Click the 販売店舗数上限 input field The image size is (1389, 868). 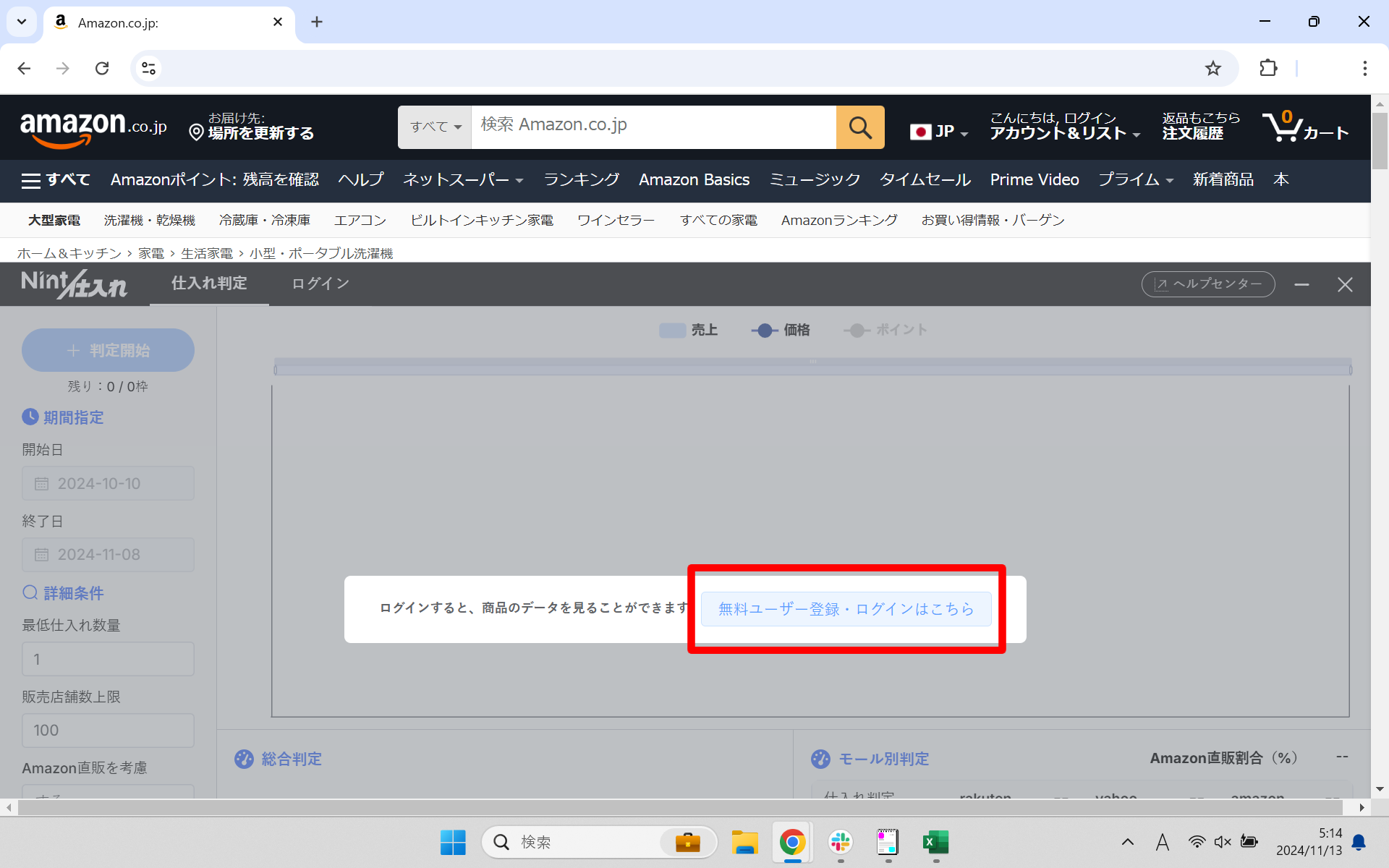(x=108, y=731)
